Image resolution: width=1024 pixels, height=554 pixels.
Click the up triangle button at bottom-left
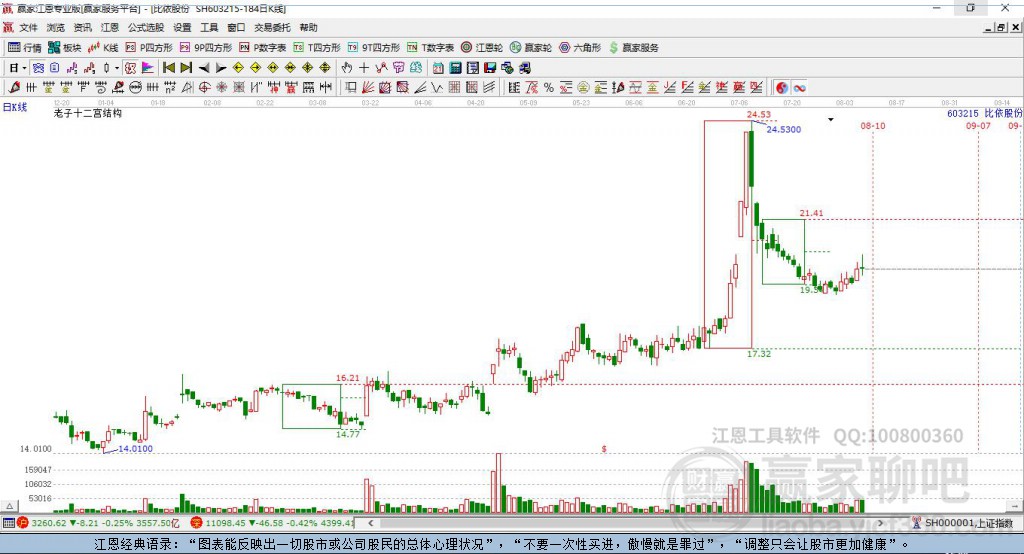pos(9,506)
